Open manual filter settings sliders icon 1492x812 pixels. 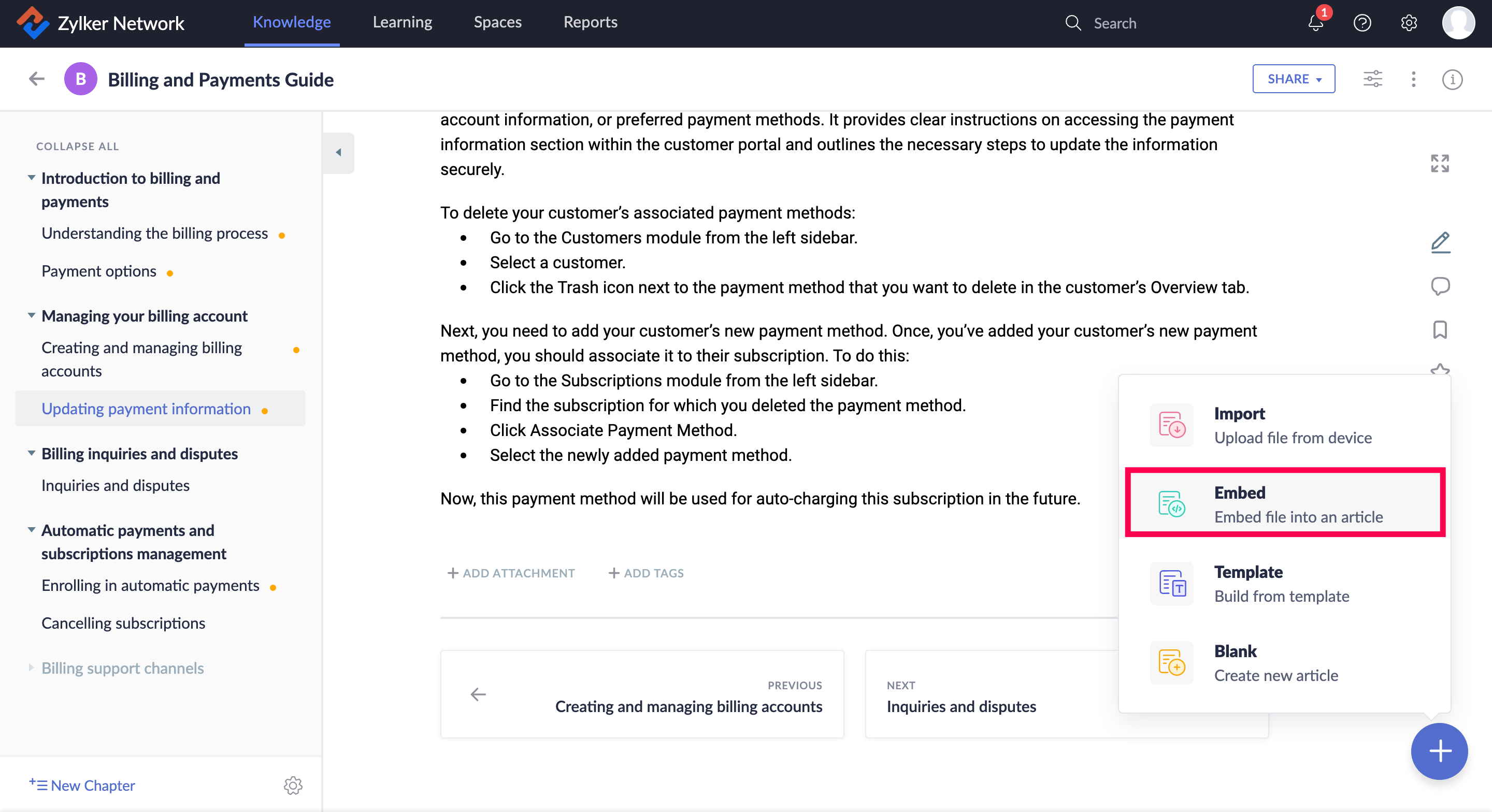pyautogui.click(x=1373, y=79)
